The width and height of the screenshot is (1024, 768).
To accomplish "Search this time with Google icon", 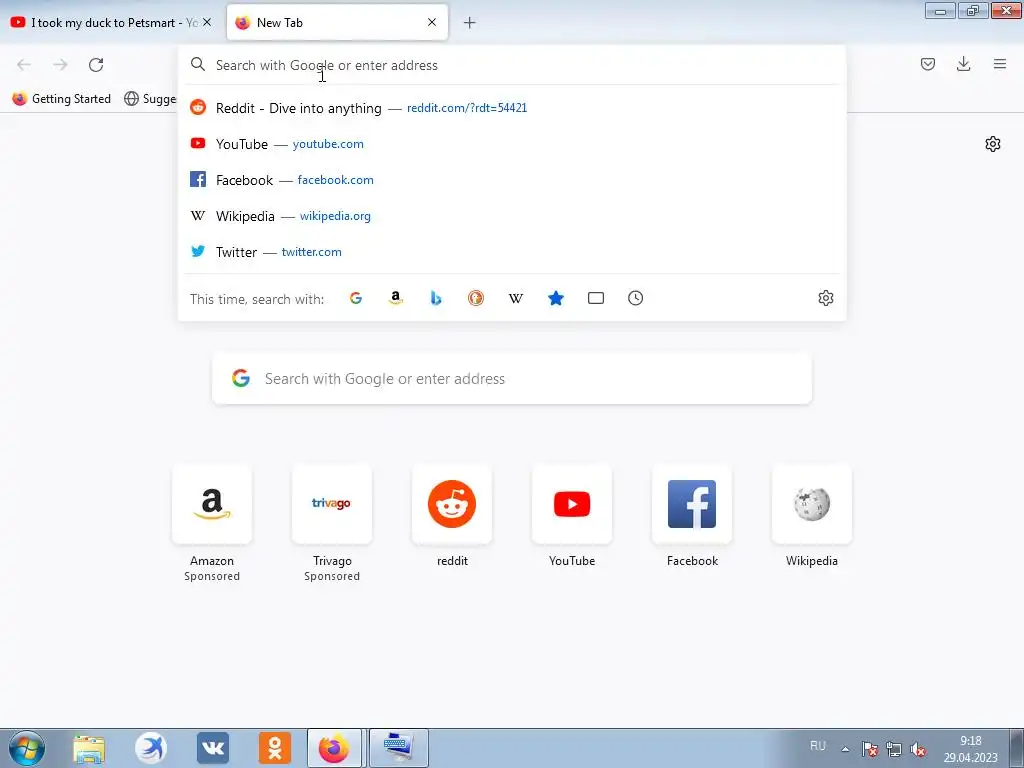I will tap(356, 298).
